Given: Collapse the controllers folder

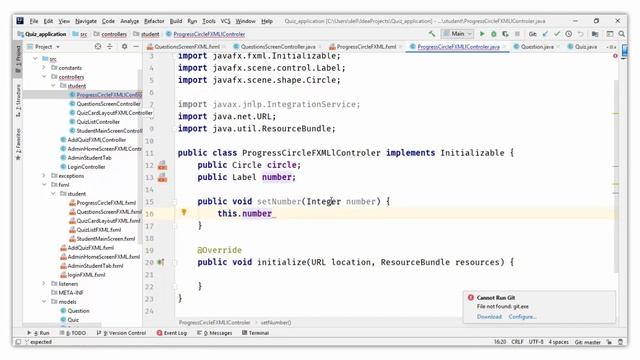Looking at the screenshot, I should [44, 77].
